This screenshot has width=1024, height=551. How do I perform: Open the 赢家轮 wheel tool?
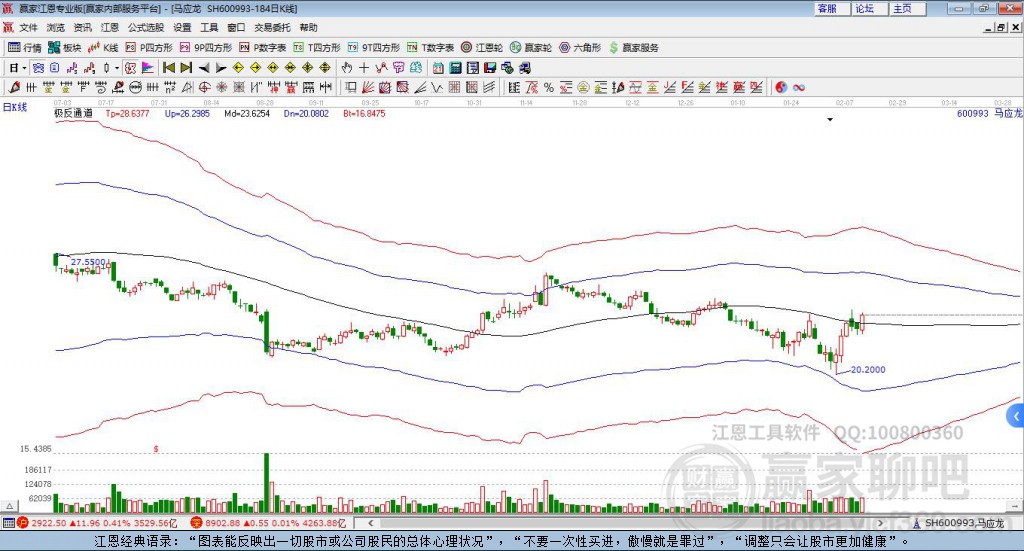(x=531, y=48)
